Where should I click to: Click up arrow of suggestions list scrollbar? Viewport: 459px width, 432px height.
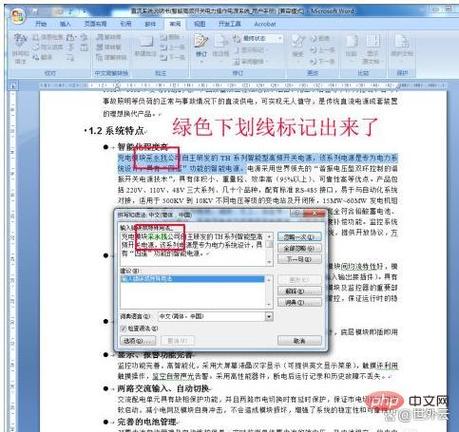[269, 279]
